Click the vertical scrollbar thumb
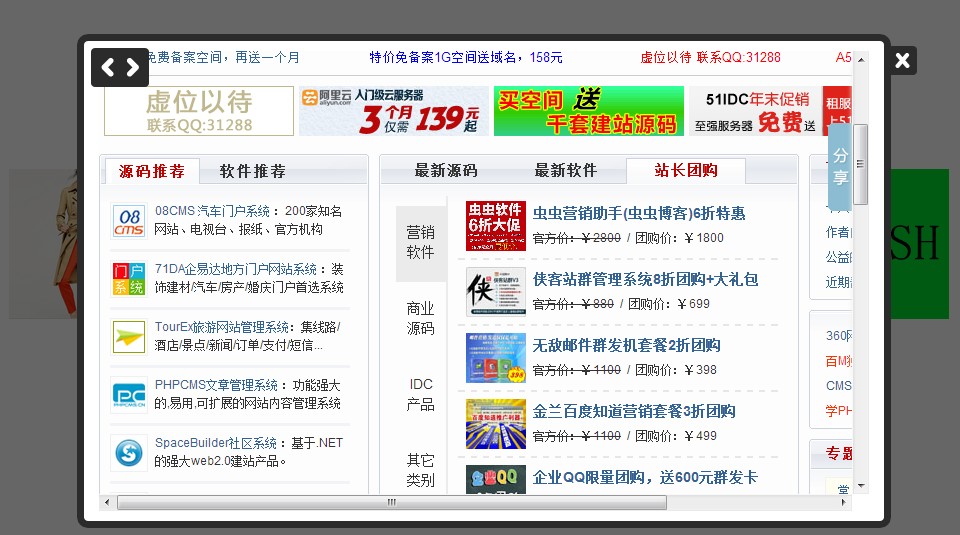The image size is (960, 535). pyautogui.click(x=861, y=164)
